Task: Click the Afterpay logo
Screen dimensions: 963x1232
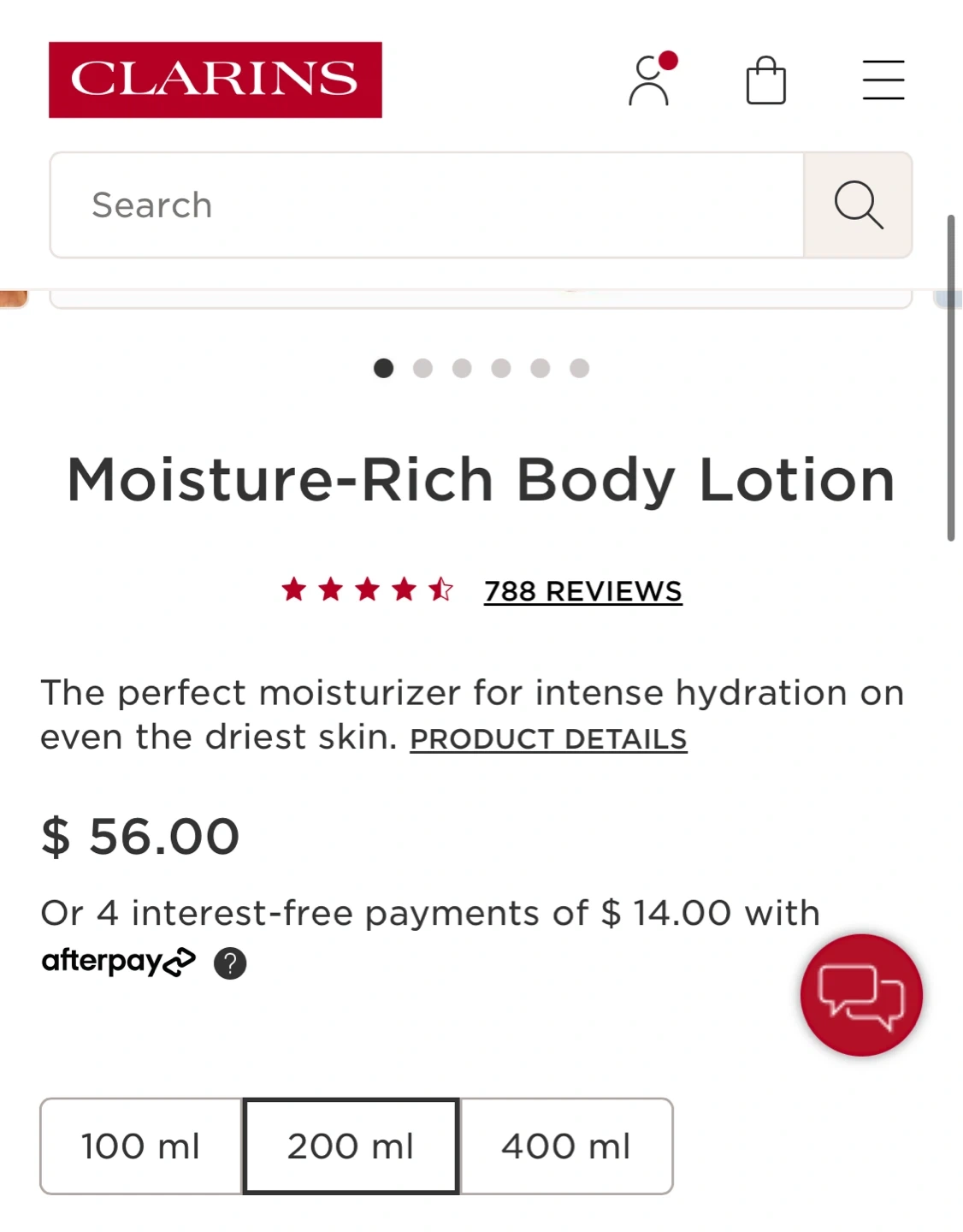Action: tap(119, 962)
